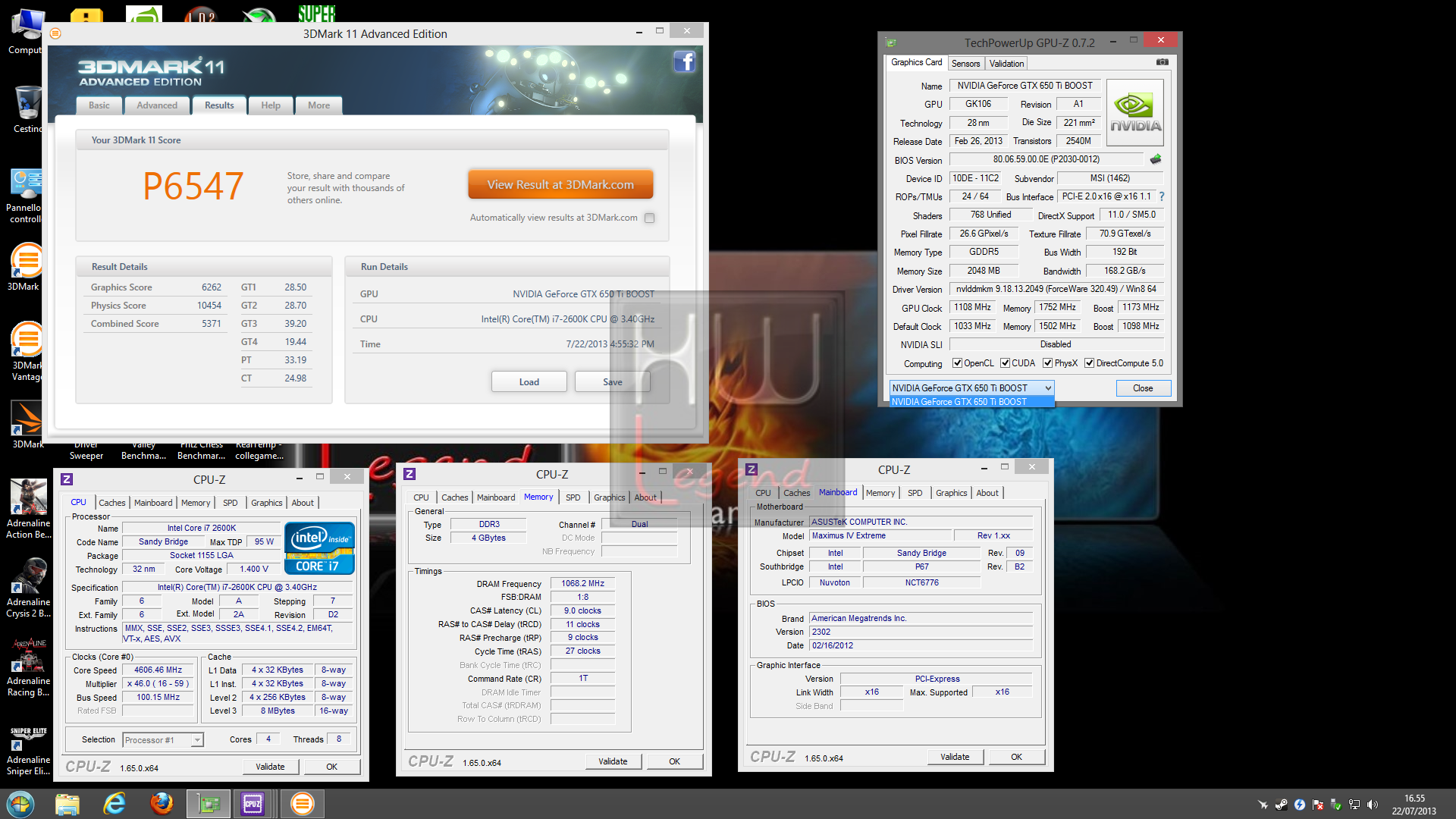
Task: Launch Firefox from the taskbar
Action: tap(162, 804)
